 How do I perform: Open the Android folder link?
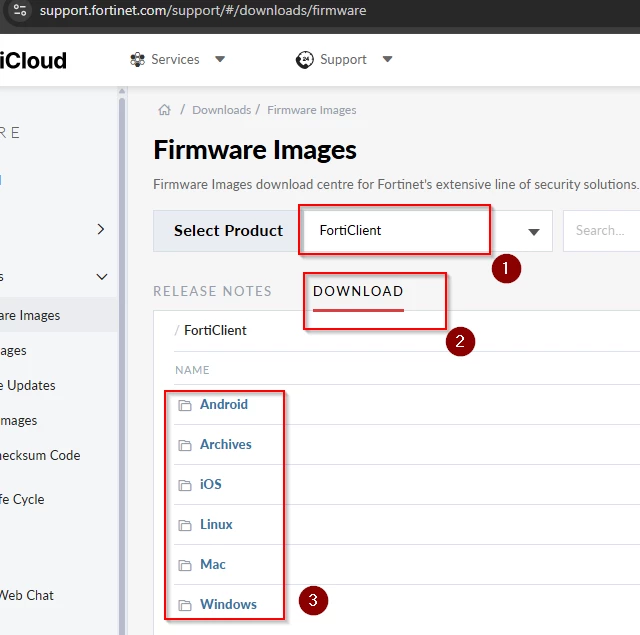pyautogui.click(x=224, y=404)
